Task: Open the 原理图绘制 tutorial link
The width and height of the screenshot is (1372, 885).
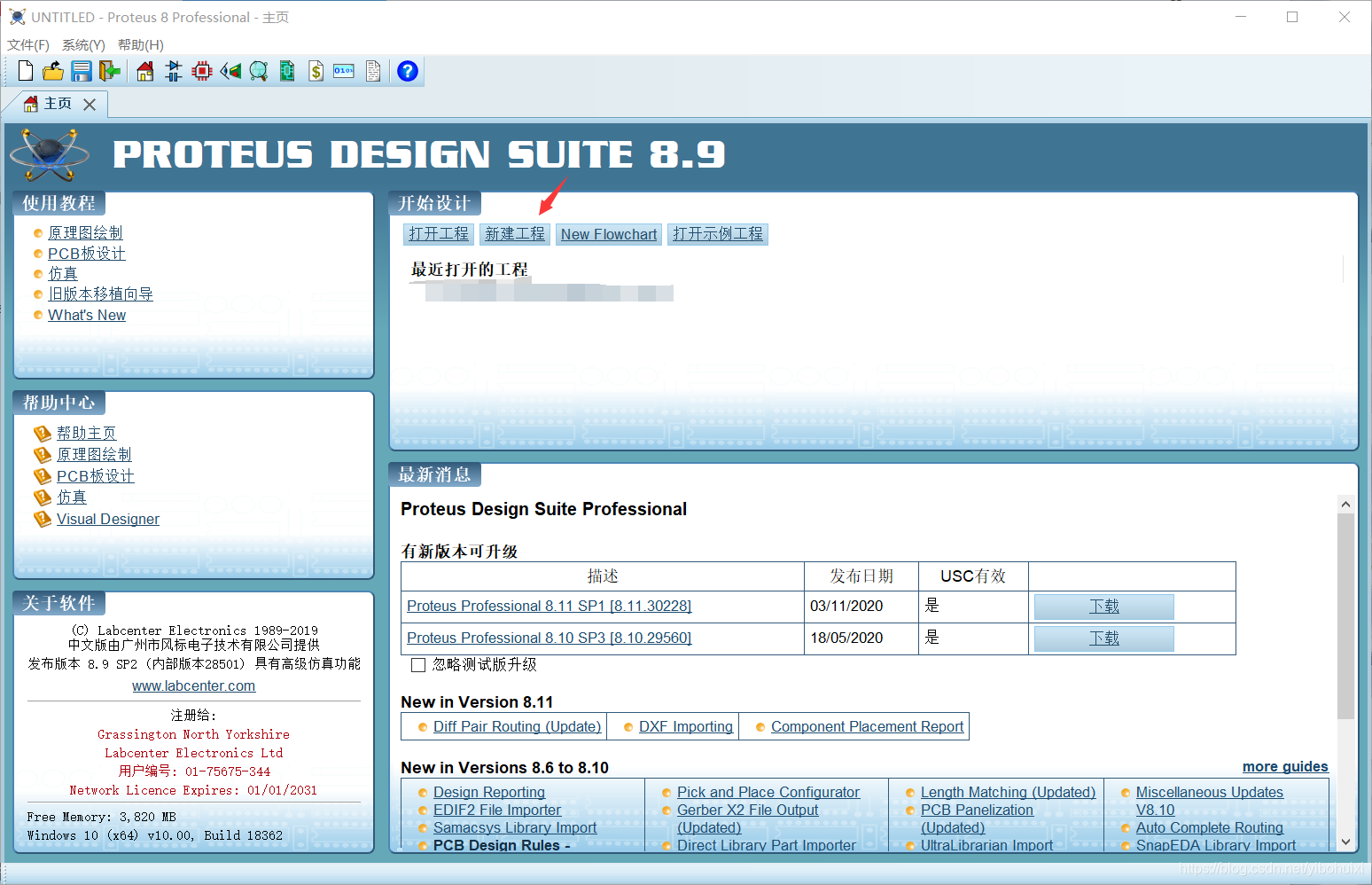Action: [85, 232]
